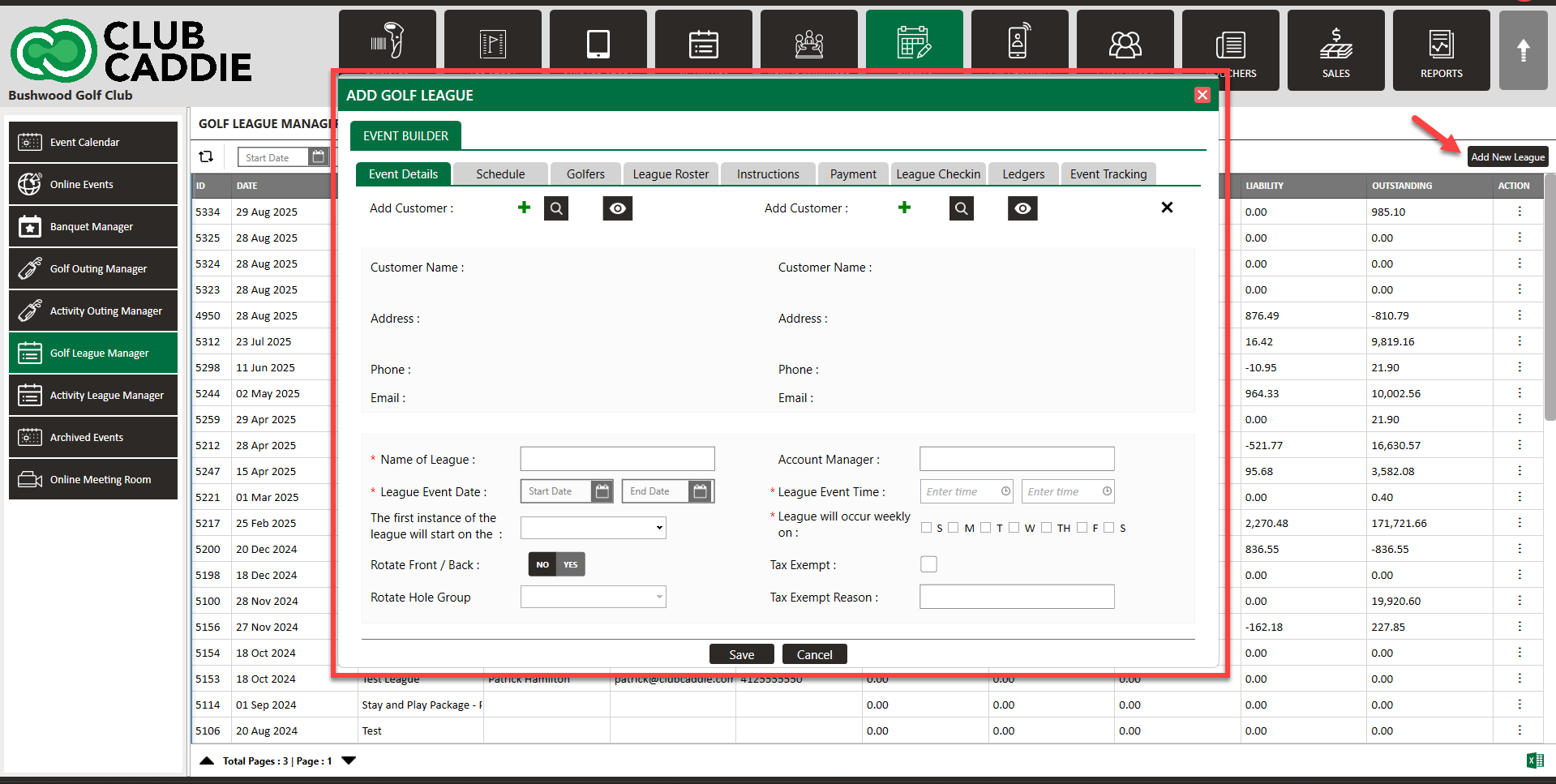This screenshot has height=784, width=1556.
Task: Click the refresh icon in league manager toolbar
Action: (x=206, y=156)
